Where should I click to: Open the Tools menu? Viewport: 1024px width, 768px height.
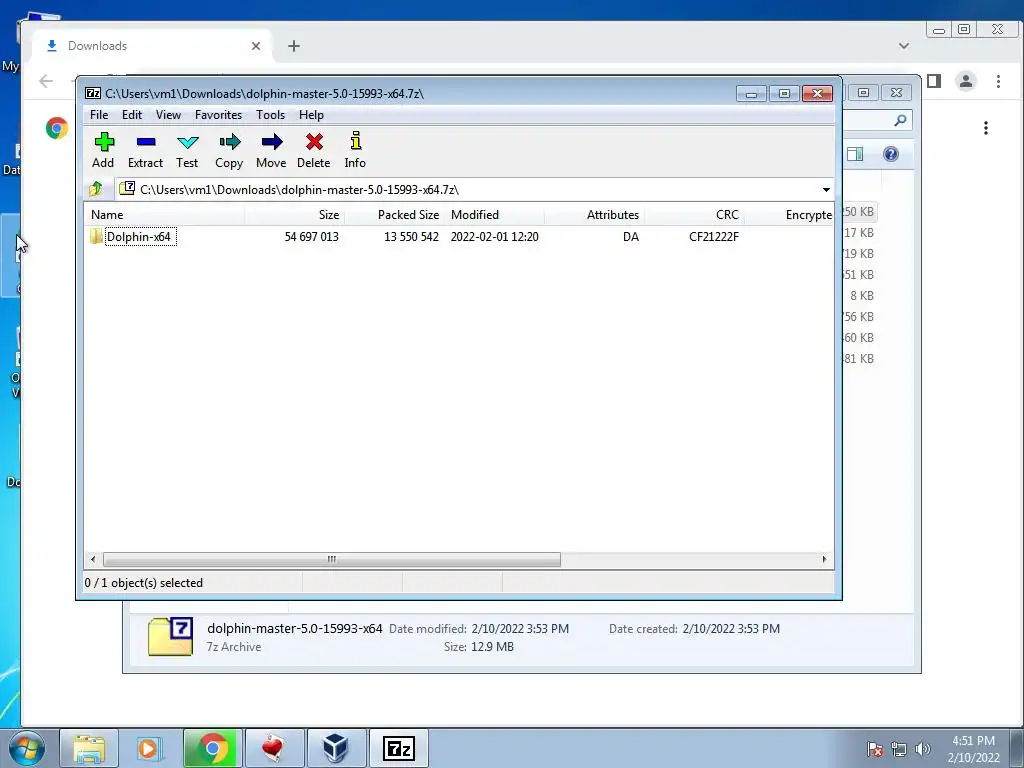[270, 115]
